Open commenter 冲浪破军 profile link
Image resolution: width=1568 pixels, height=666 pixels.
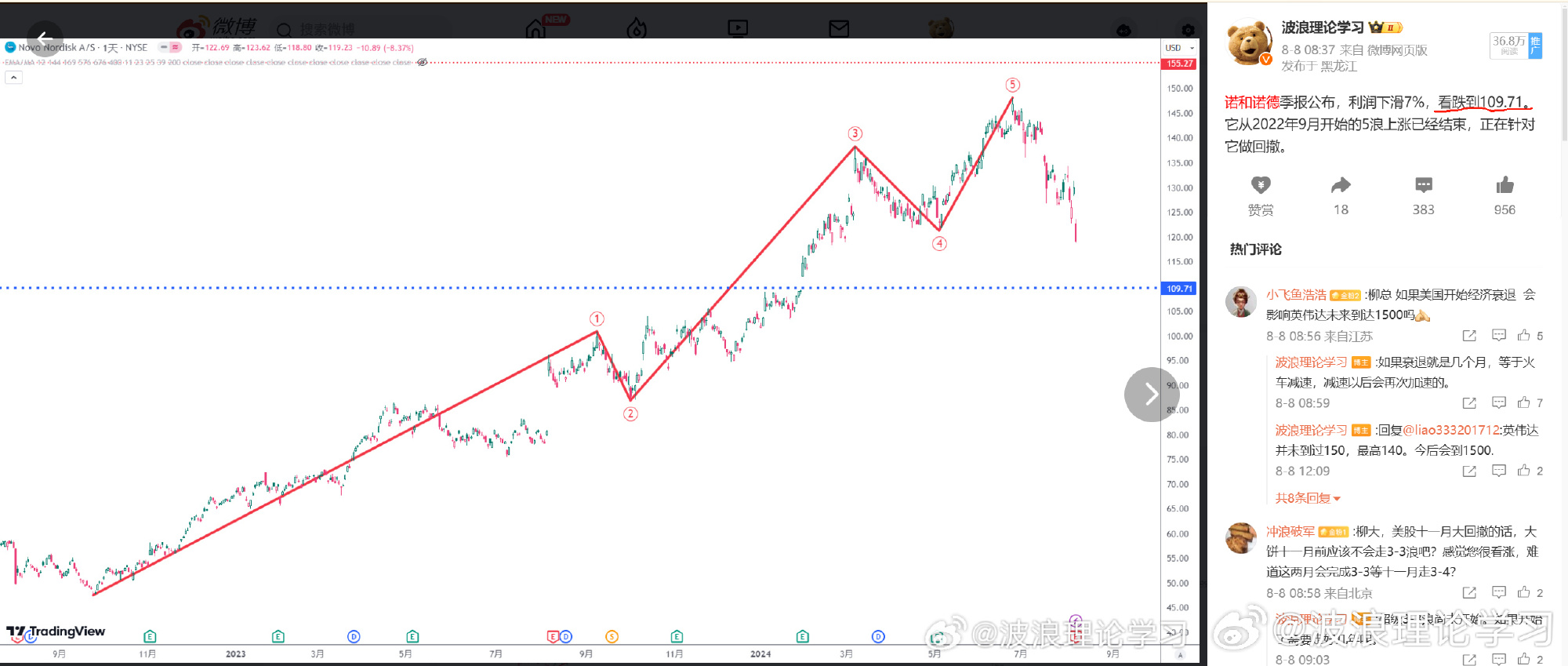coord(1290,532)
